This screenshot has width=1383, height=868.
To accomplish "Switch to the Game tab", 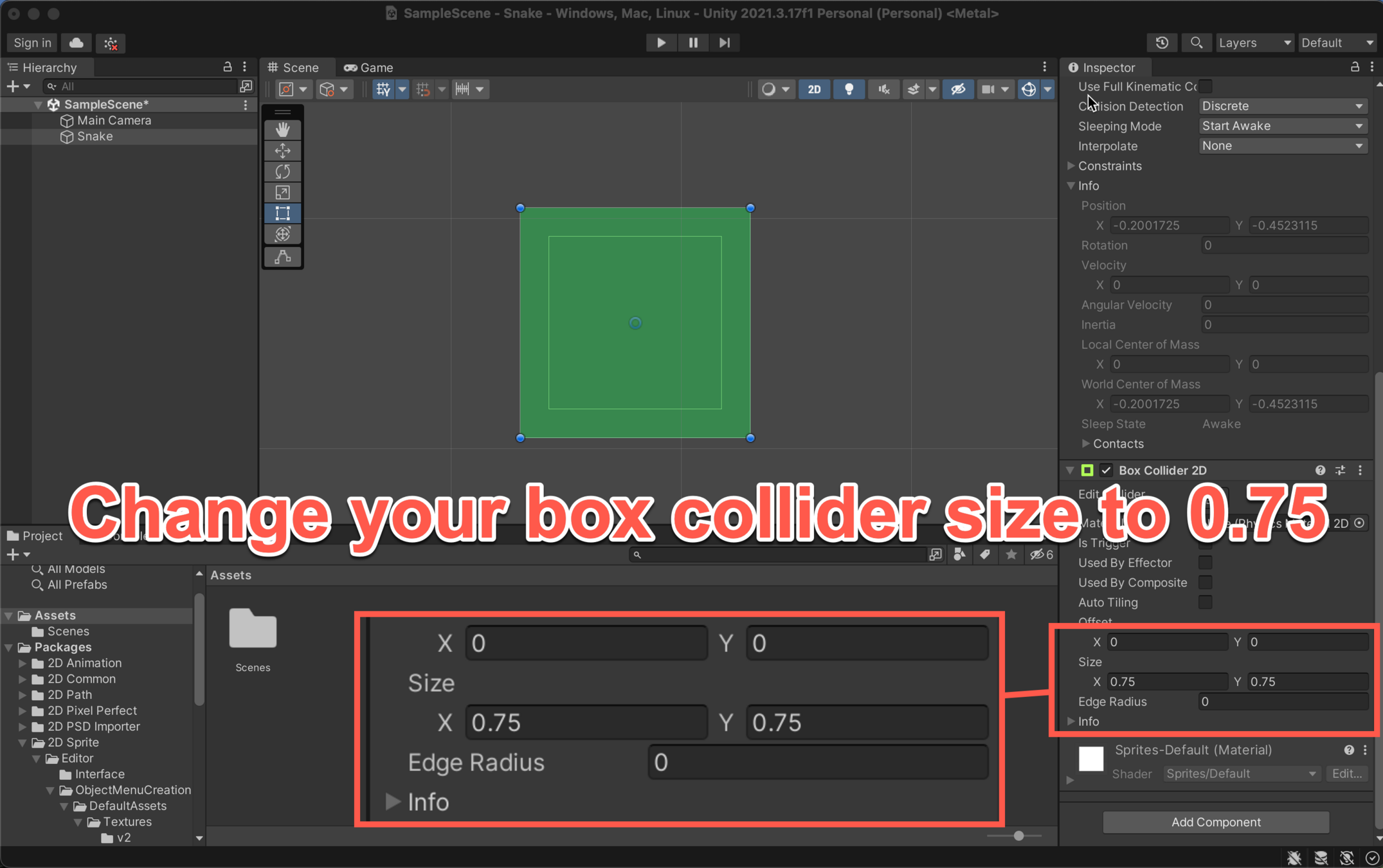I will tap(369, 68).
